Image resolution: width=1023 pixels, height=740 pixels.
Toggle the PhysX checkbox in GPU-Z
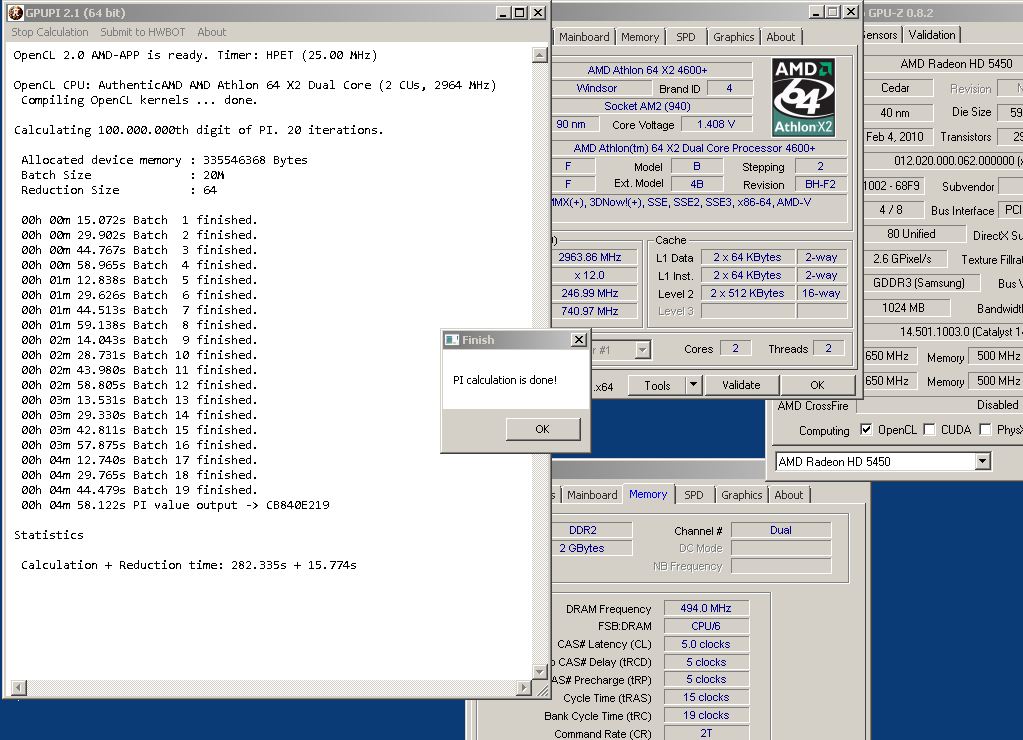tap(985, 429)
